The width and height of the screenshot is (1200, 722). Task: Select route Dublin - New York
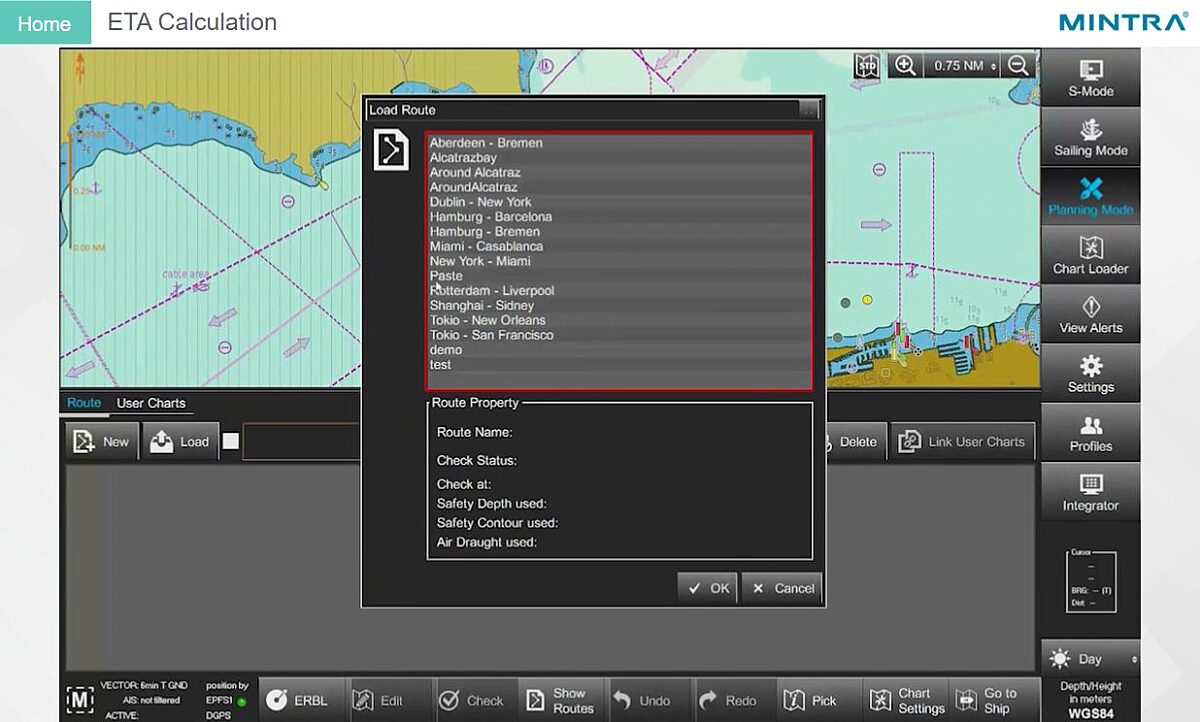tap(618, 202)
